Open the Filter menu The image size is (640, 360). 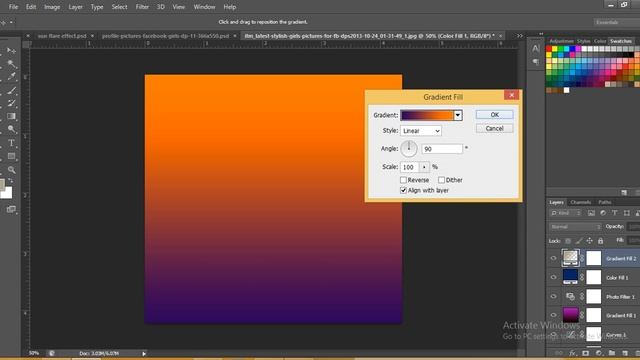coord(142,7)
